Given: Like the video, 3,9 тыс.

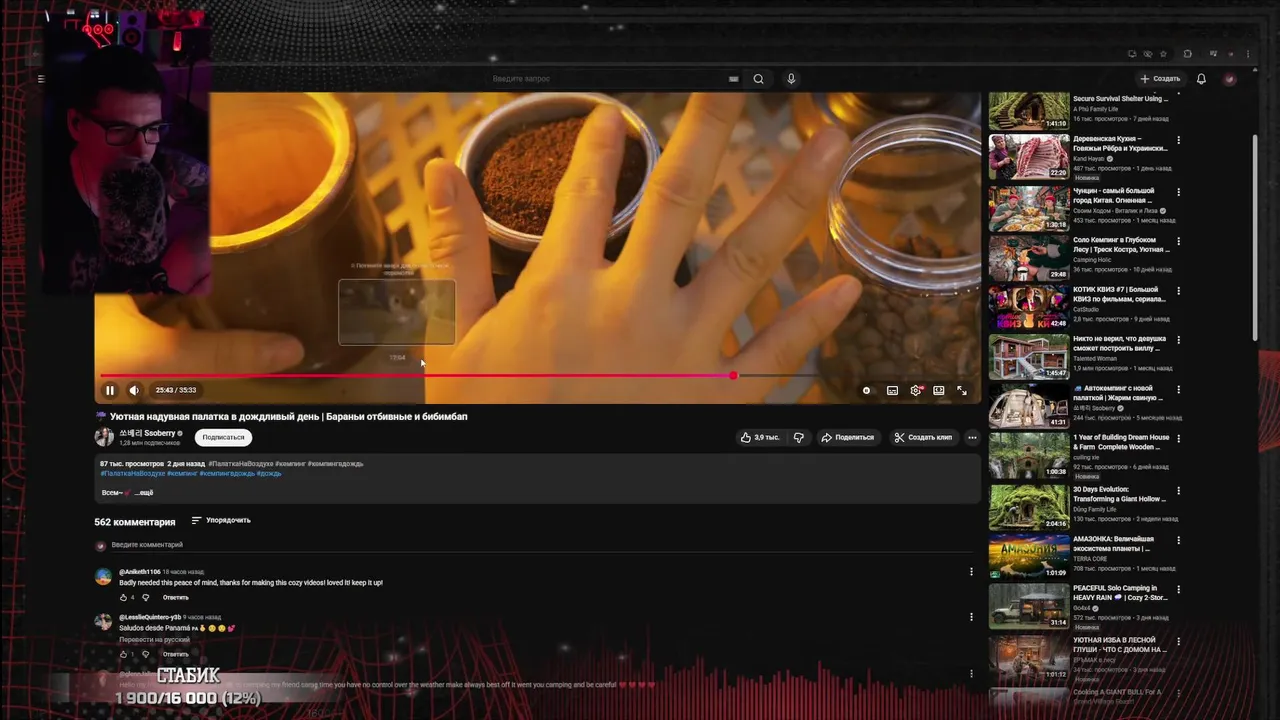Looking at the screenshot, I should 760,437.
